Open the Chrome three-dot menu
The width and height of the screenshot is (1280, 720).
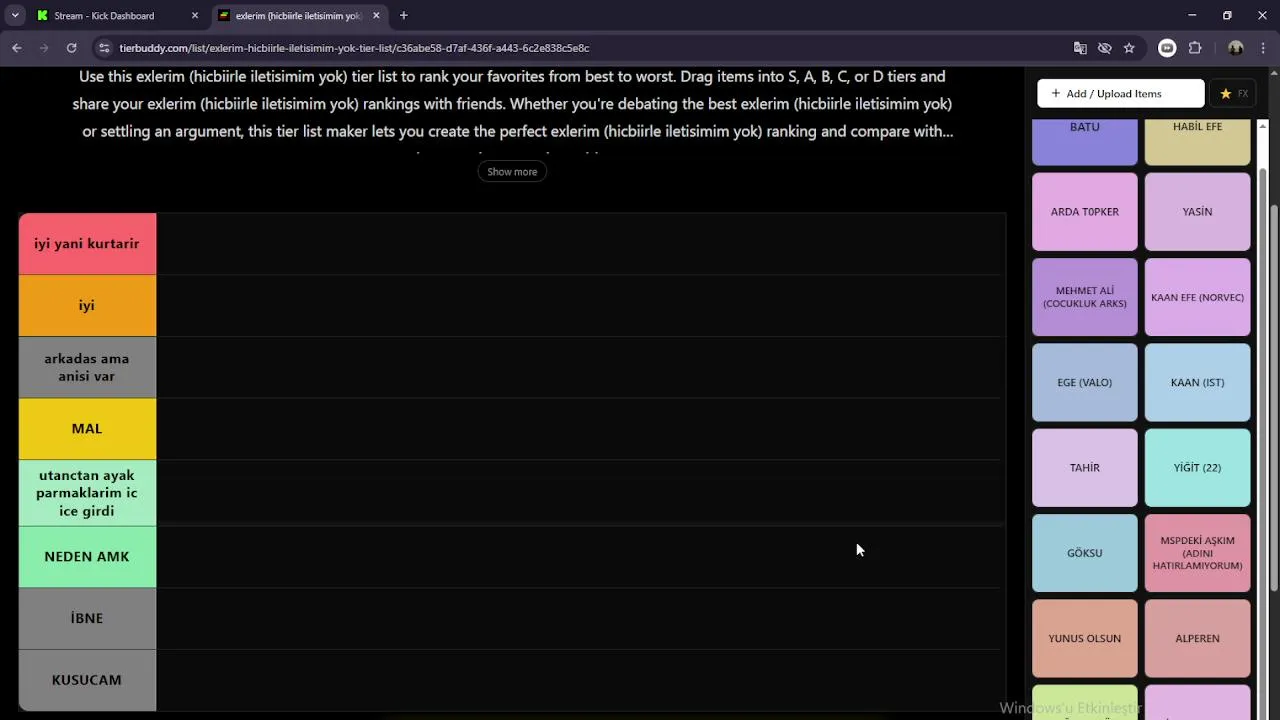pyautogui.click(x=1263, y=48)
